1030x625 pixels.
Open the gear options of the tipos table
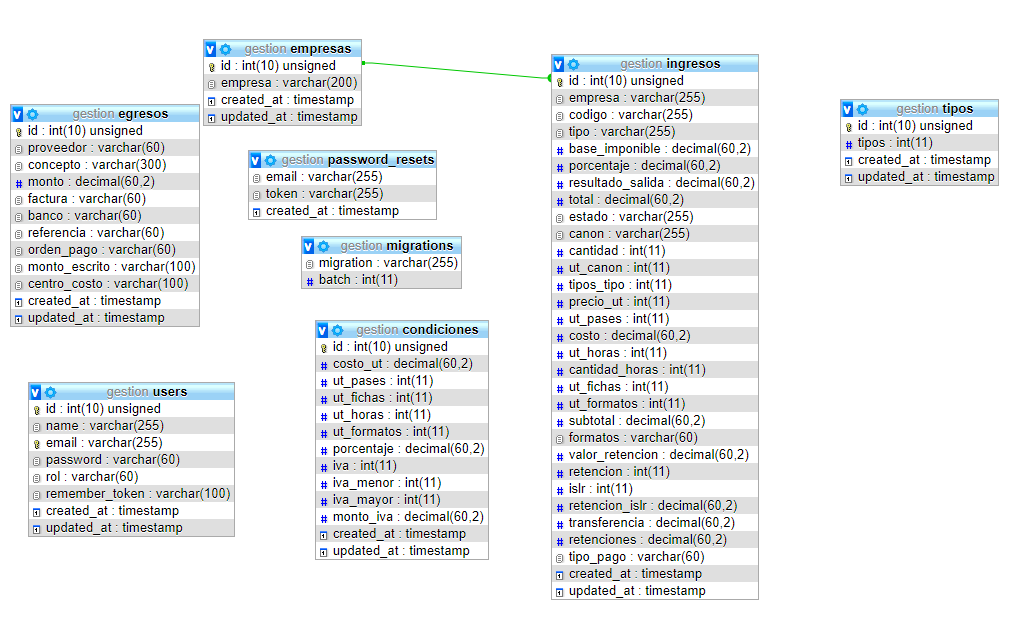862,110
